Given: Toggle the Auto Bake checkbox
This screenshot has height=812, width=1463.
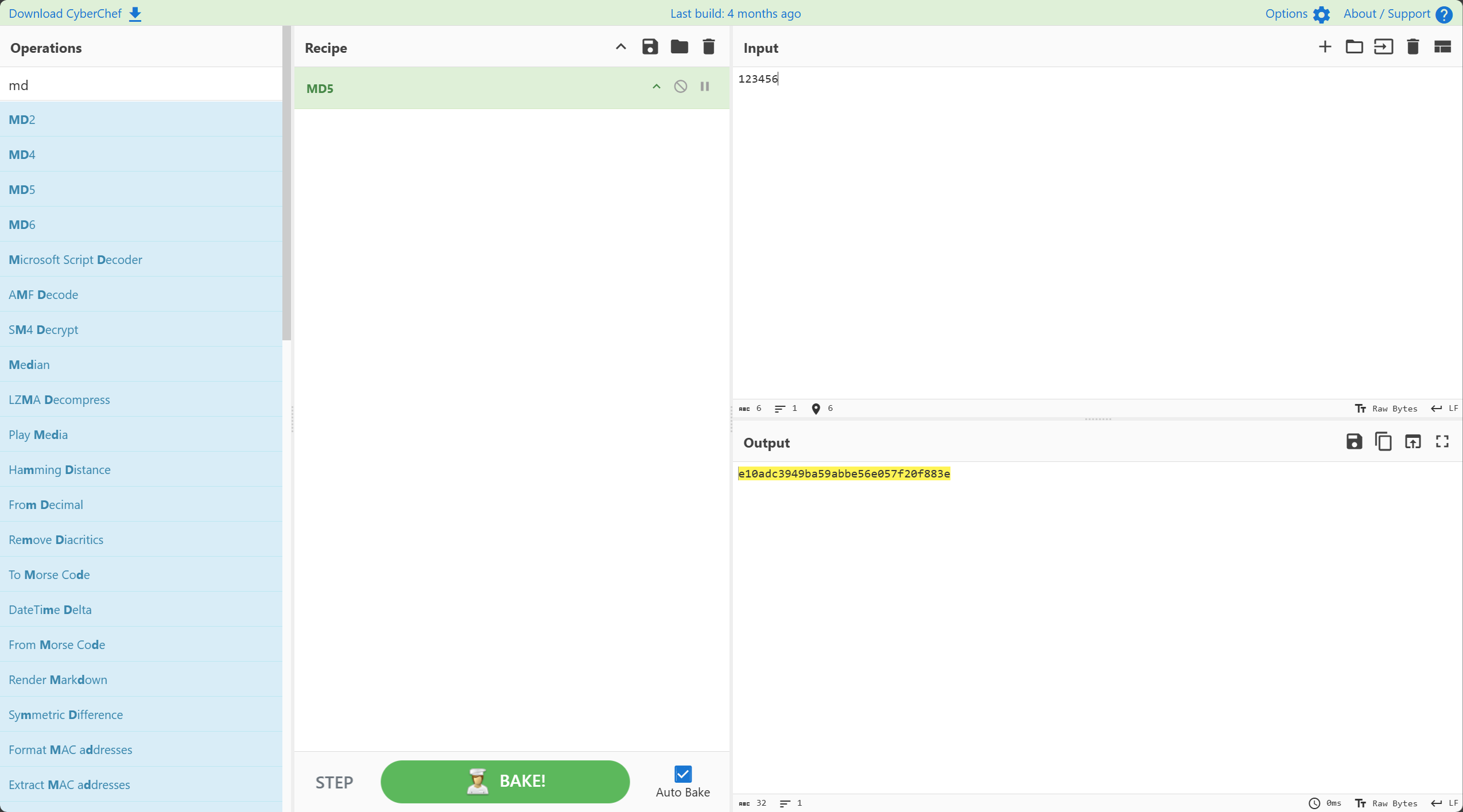Looking at the screenshot, I should (x=683, y=774).
